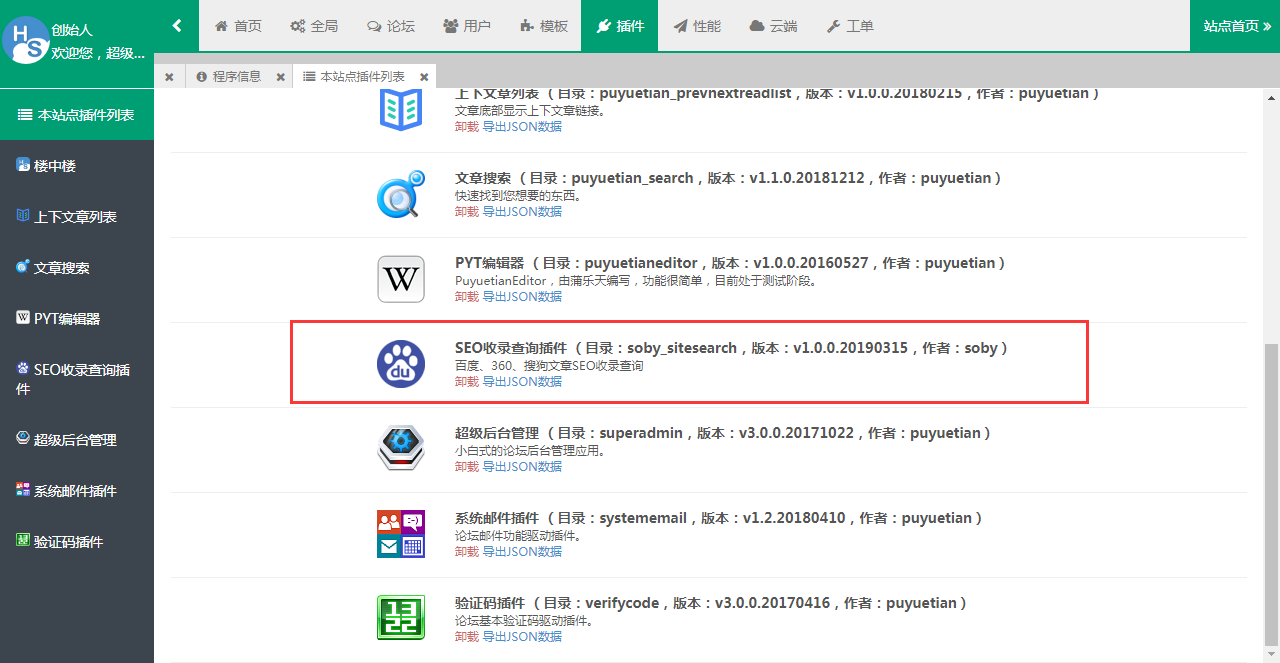Open 楼中楼 in the sidebar
This screenshot has width=1280, height=663.
[77, 166]
